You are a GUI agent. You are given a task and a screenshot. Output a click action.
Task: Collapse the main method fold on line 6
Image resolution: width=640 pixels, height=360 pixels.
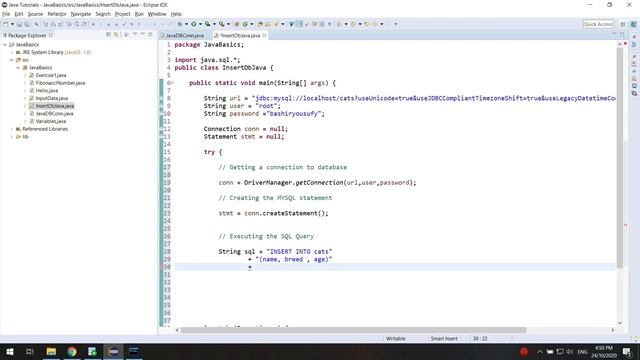tap(172, 83)
